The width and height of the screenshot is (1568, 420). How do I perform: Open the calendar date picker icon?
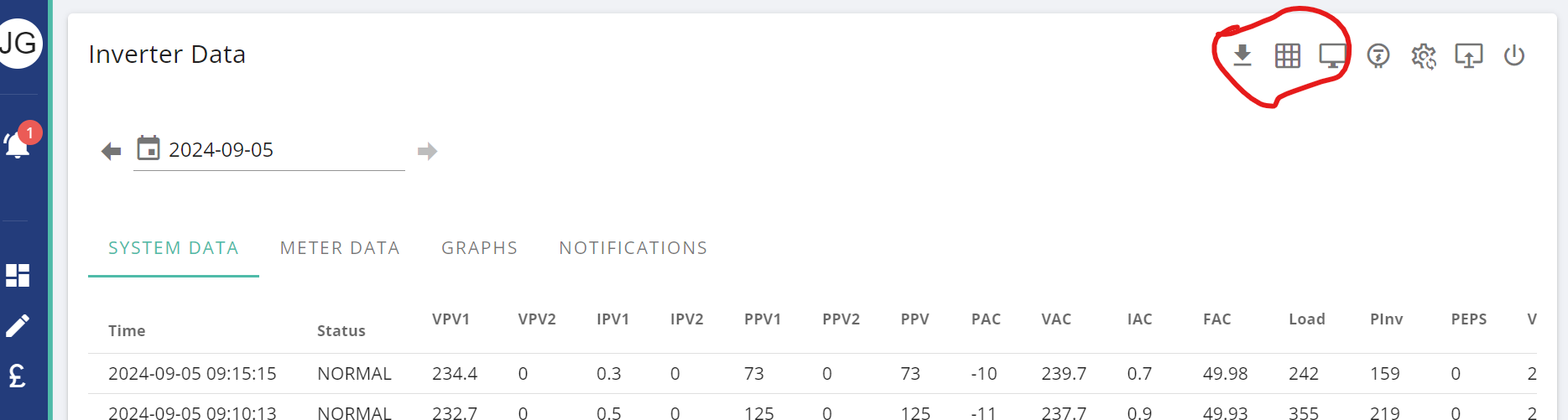click(148, 148)
